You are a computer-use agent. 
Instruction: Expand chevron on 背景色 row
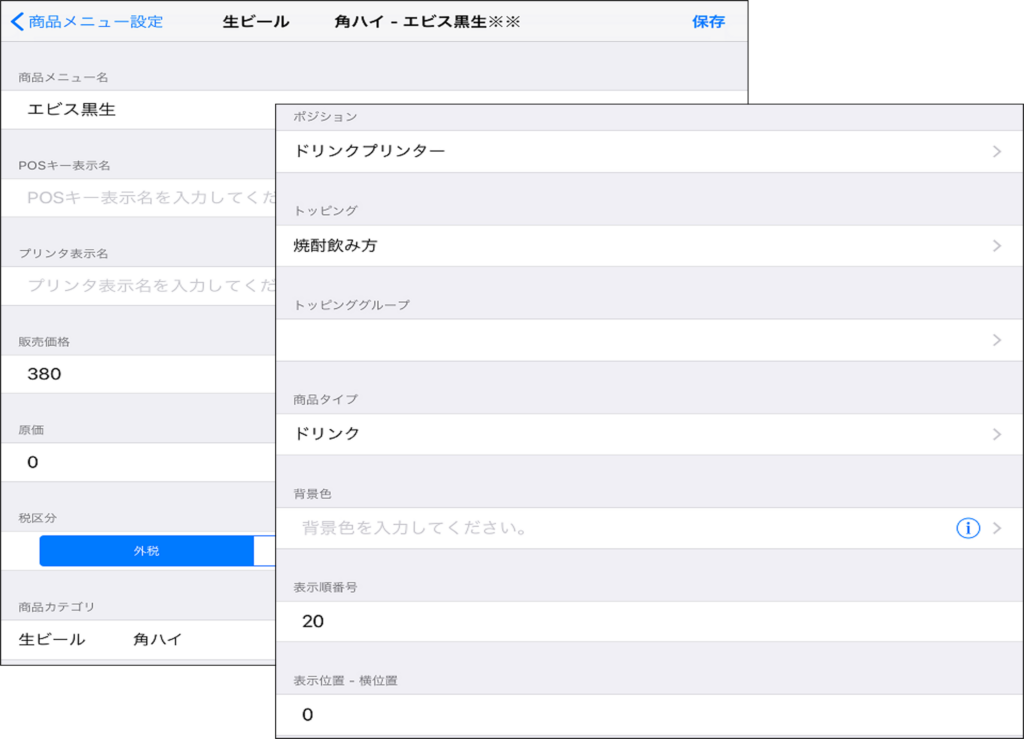997,528
